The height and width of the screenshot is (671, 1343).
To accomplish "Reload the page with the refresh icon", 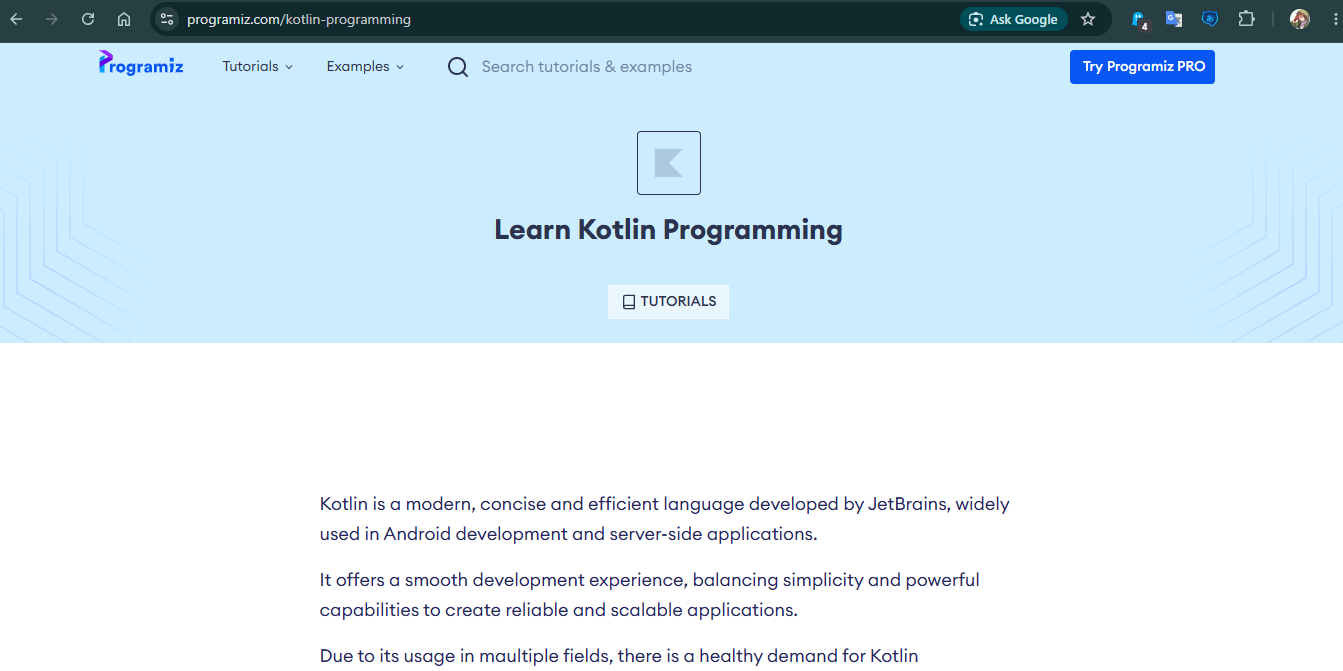I will pos(88,19).
